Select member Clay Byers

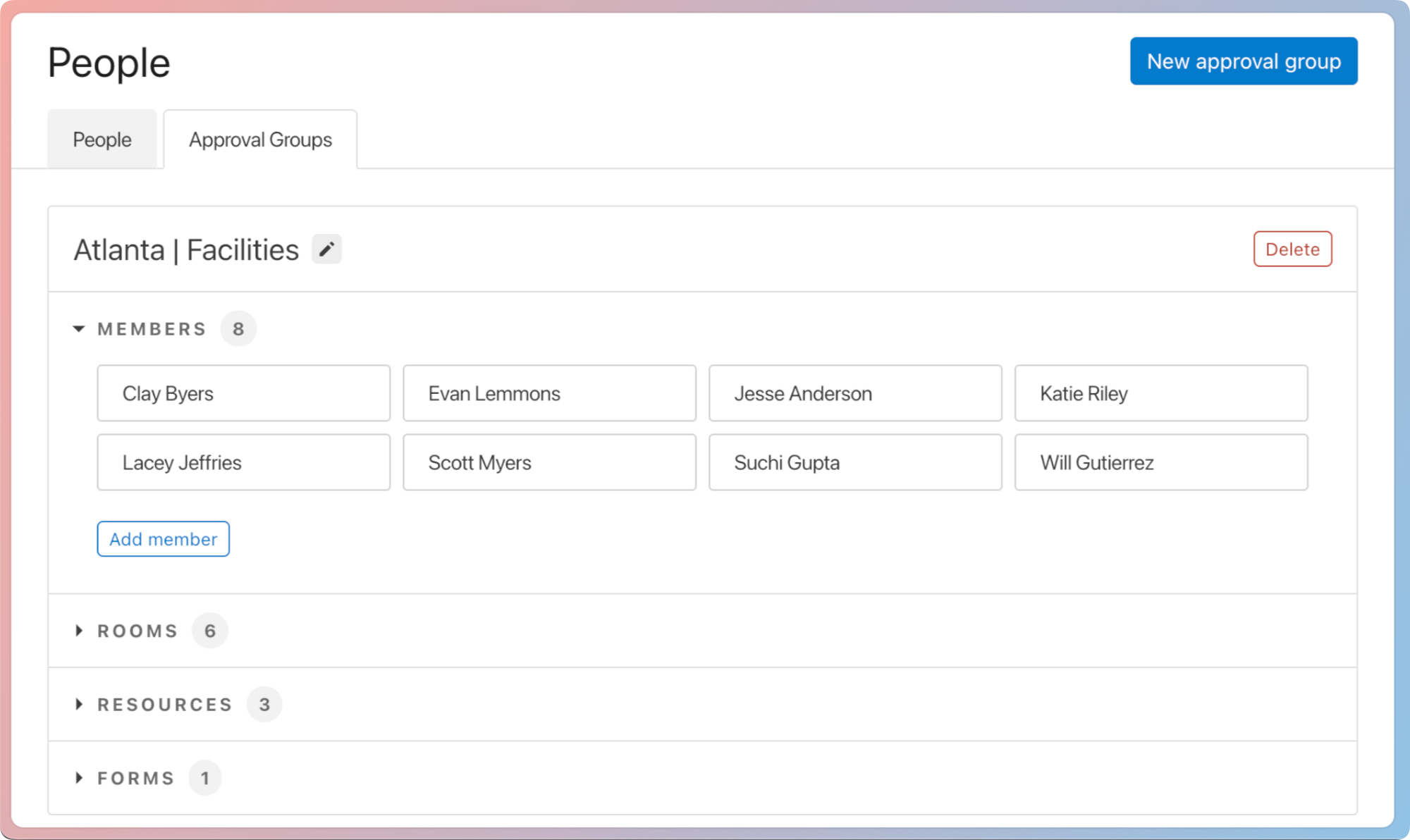[x=243, y=393]
